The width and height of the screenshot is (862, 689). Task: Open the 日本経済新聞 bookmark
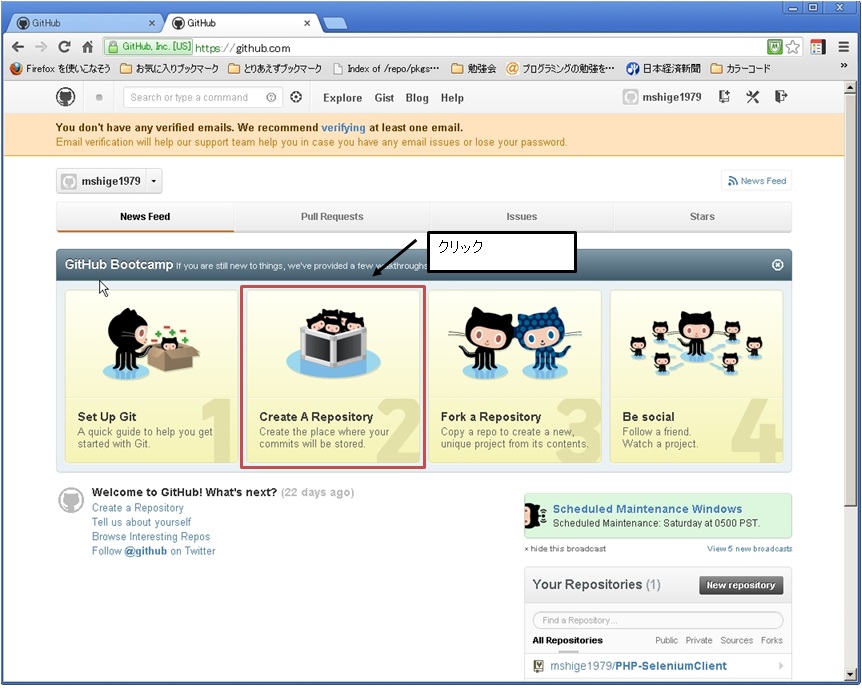pos(664,69)
